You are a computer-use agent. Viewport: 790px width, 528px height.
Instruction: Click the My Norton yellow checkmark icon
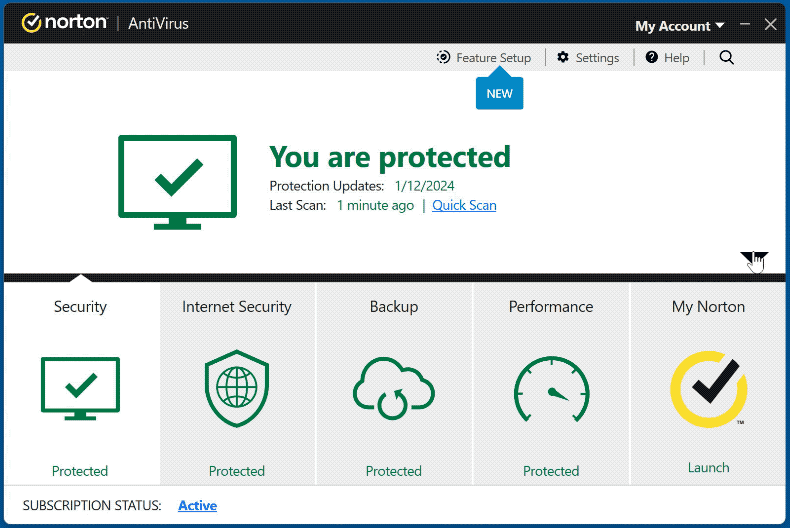click(709, 389)
